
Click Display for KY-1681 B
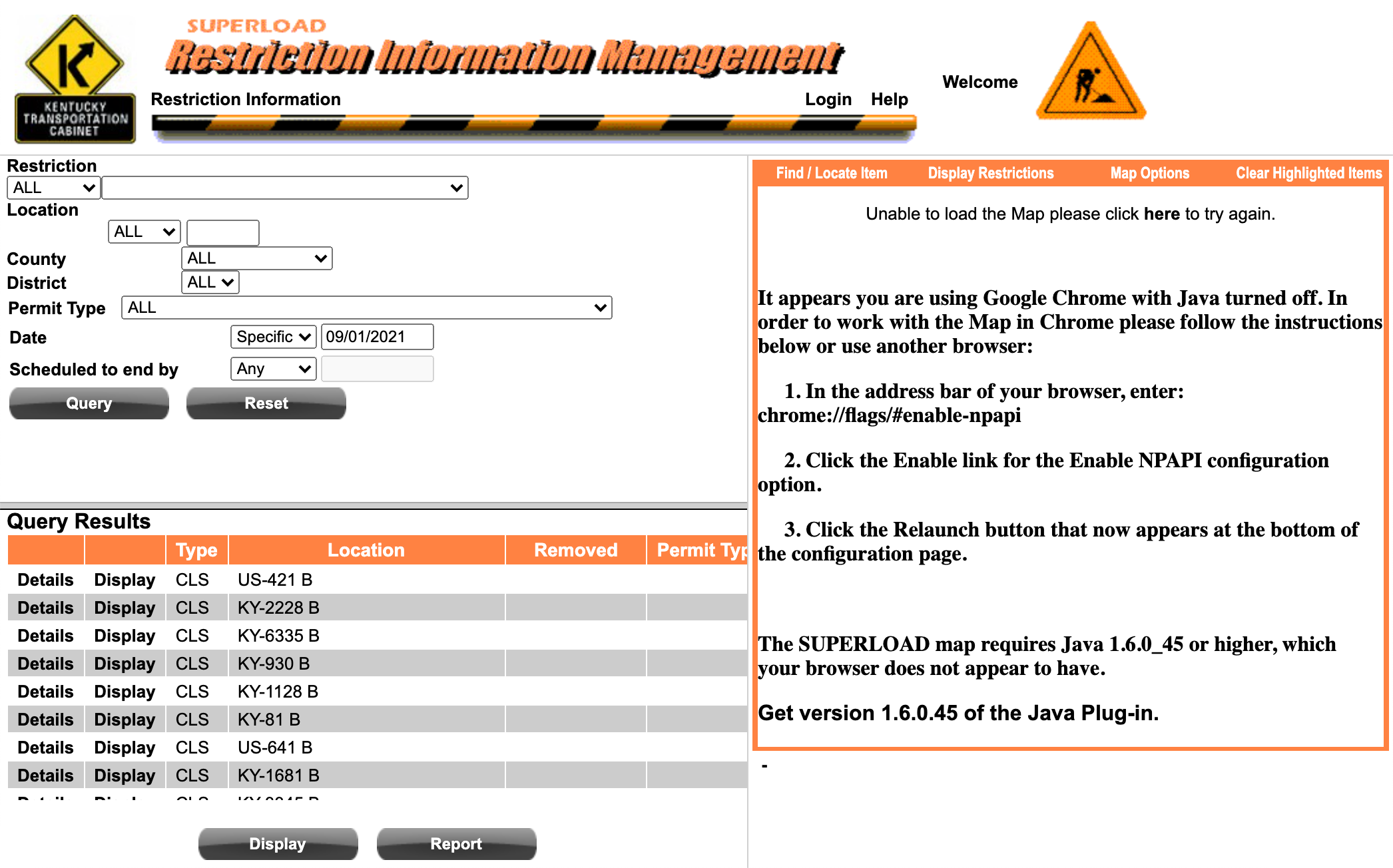125,775
